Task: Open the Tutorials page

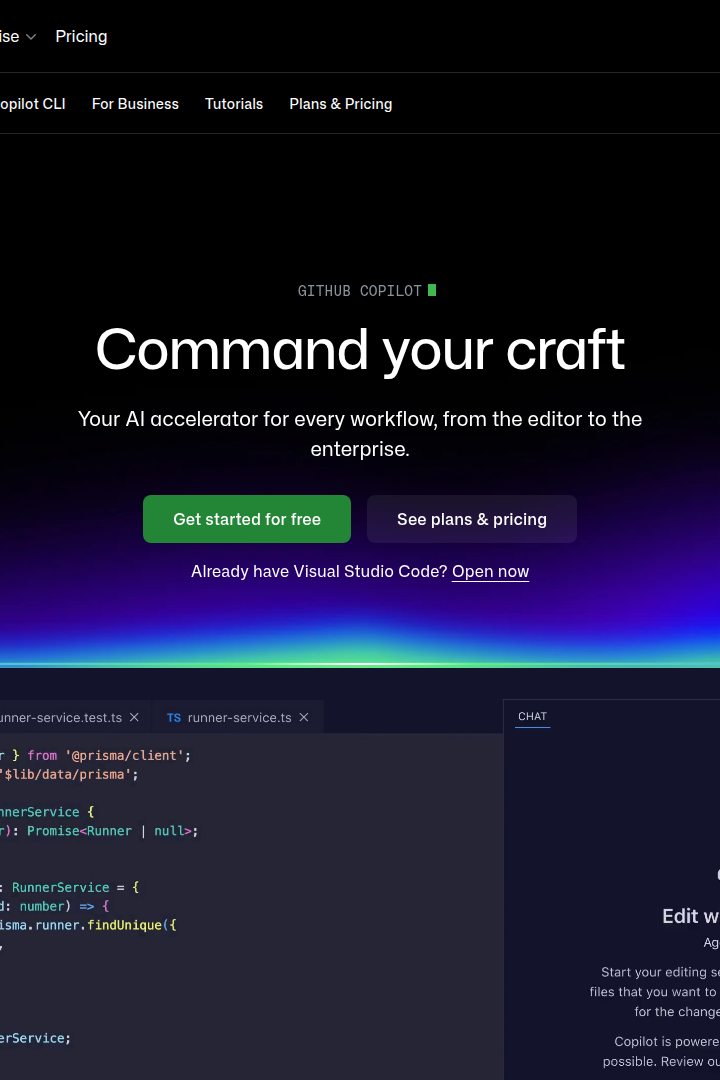Action: pyautogui.click(x=234, y=104)
